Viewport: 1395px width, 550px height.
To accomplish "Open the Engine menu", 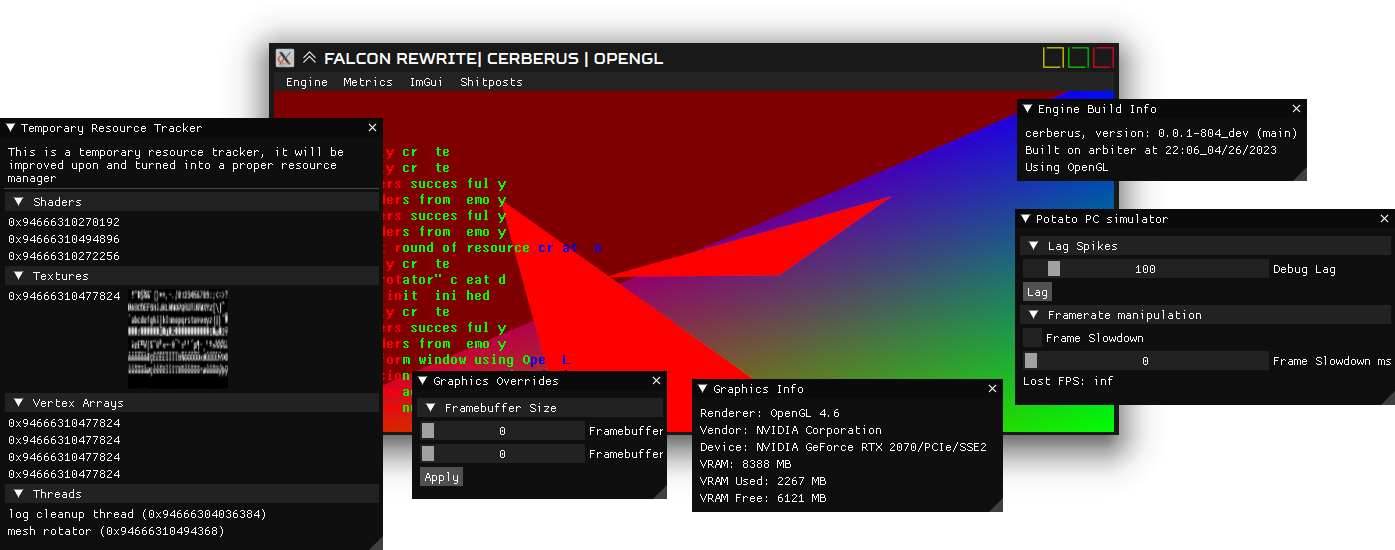I will point(306,82).
